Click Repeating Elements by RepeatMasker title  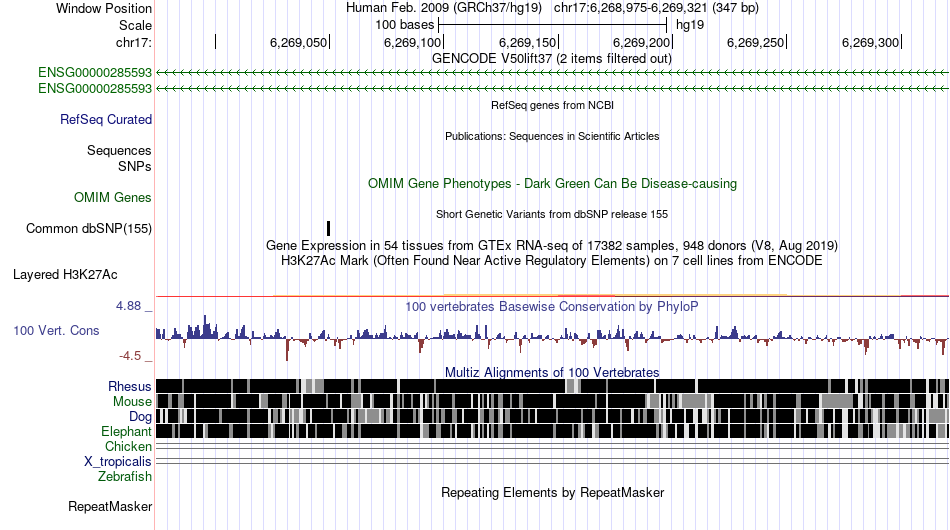(552, 492)
